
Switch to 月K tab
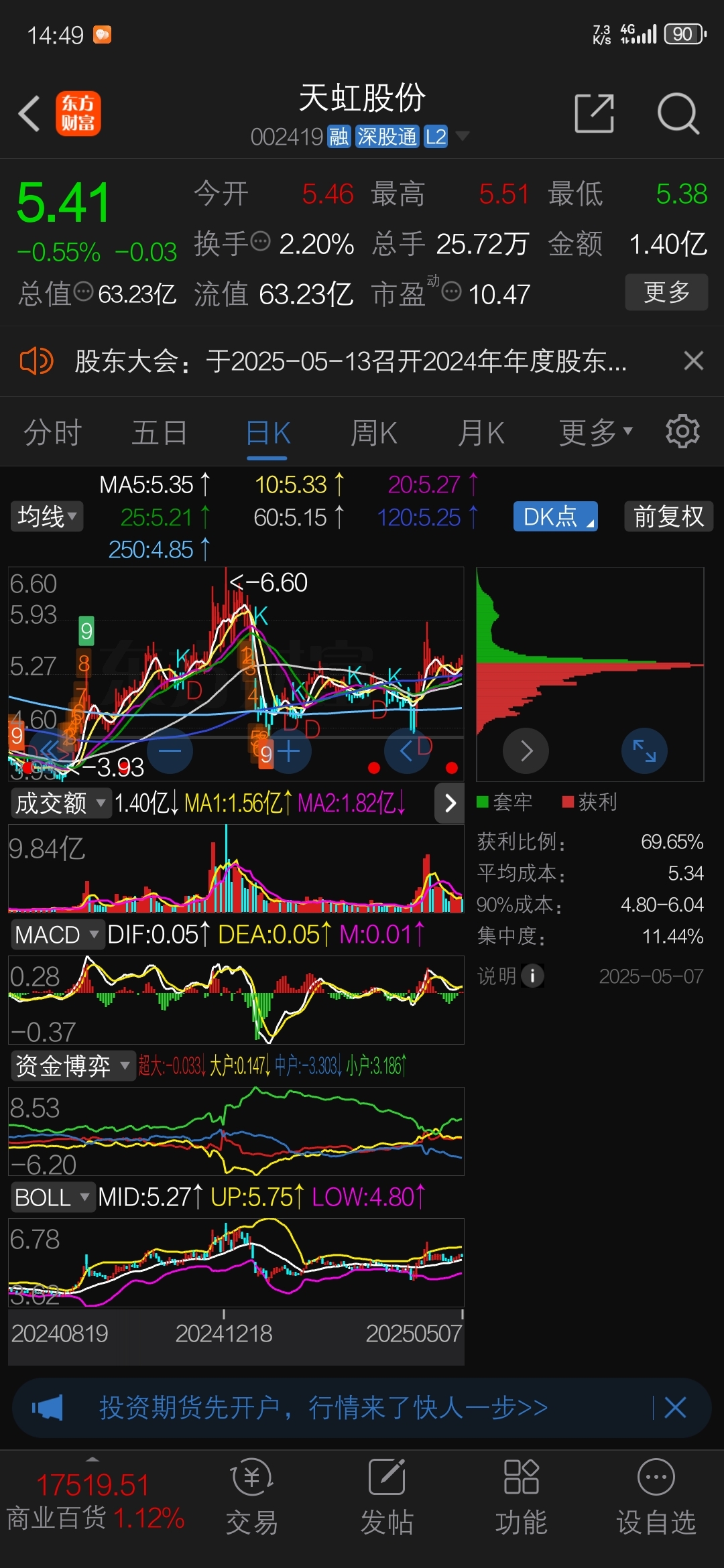pyautogui.click(x=481, y=432)
